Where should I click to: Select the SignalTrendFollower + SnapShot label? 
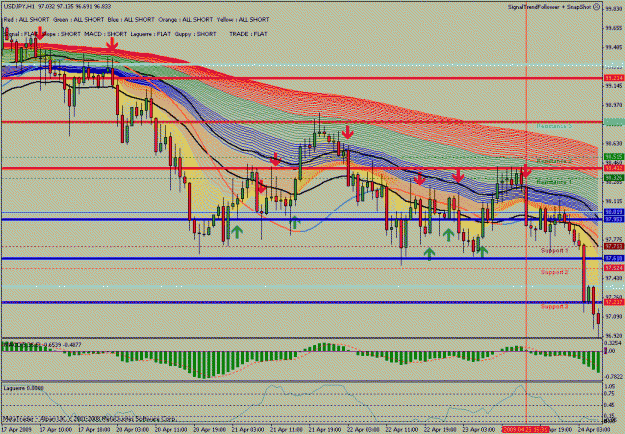[x=550, y=7]
